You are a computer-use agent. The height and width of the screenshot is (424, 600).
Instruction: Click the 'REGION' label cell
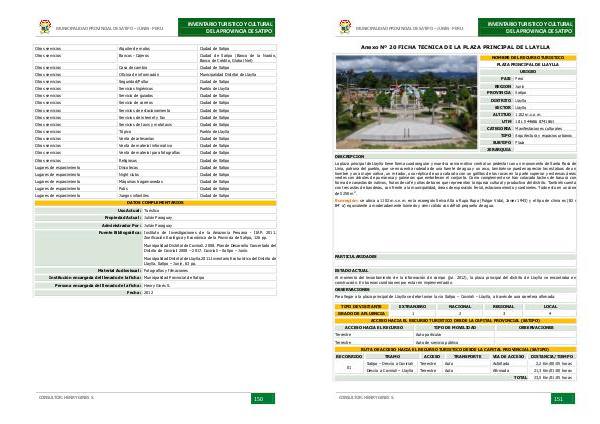coord(496,86)
